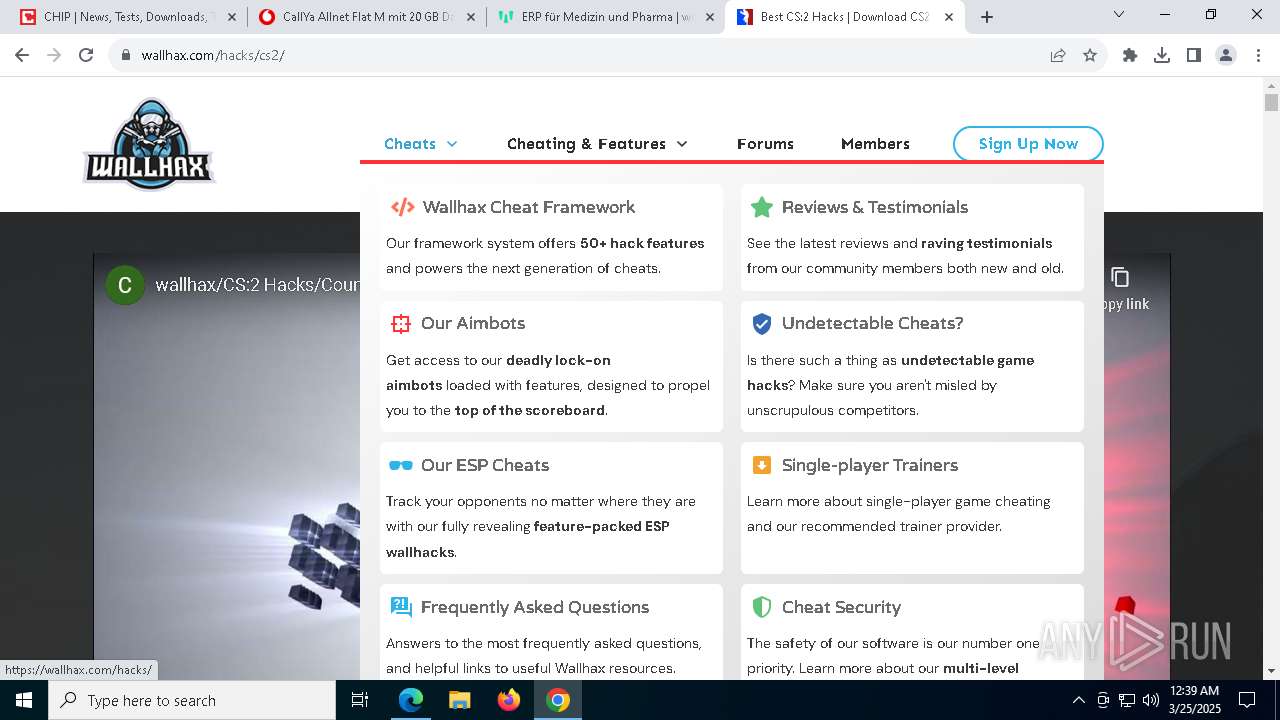Click the share this page icon
The height and width of the screenshot is (720, 1280).
[1058, 55]
